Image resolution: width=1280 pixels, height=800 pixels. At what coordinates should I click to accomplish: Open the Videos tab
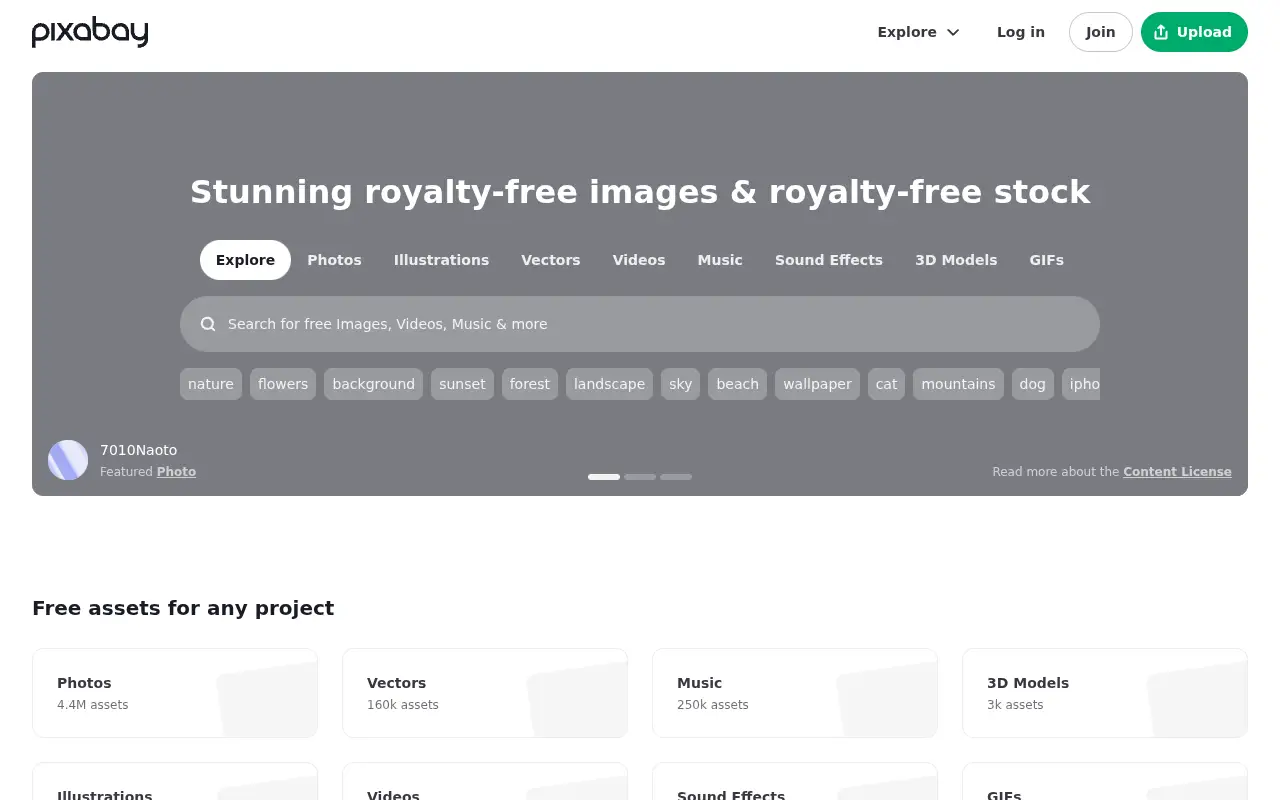pyautogui.click(x=639, y=260)
